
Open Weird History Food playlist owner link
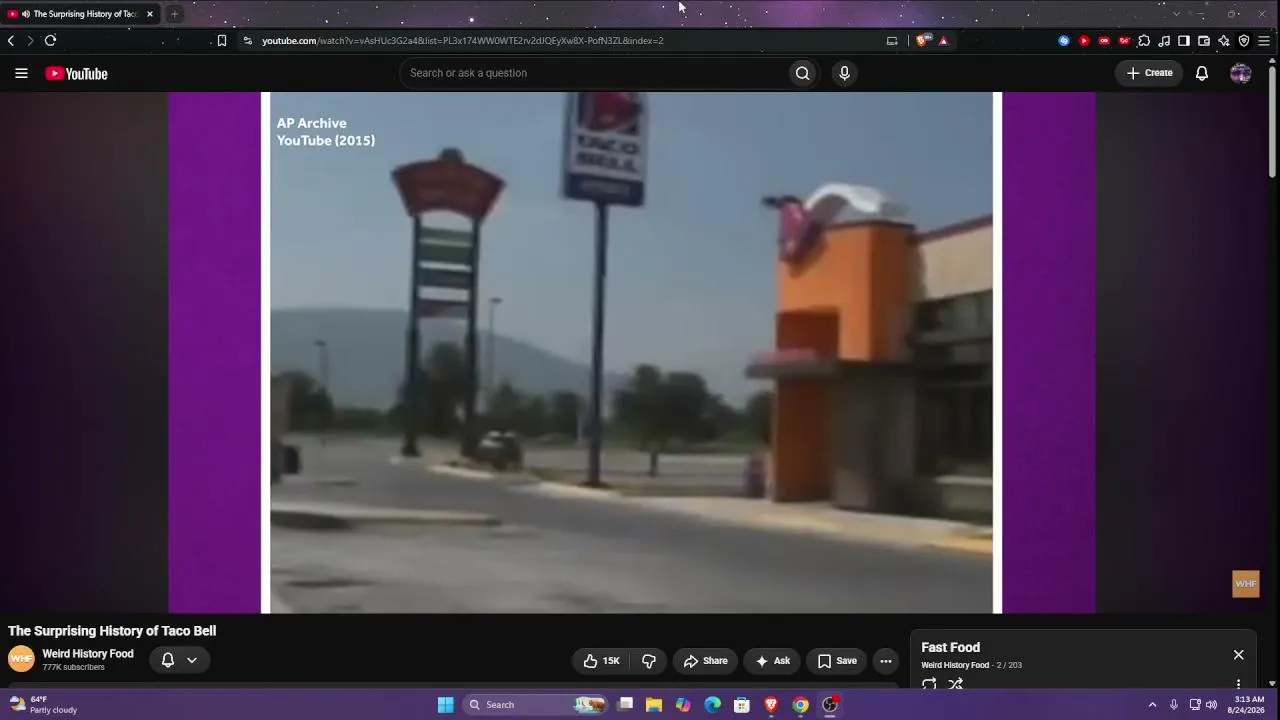955,665
